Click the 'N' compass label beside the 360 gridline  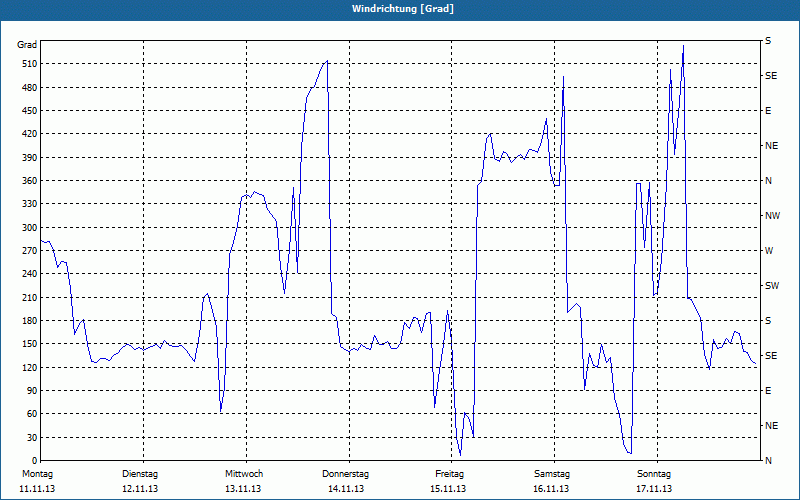768,181
